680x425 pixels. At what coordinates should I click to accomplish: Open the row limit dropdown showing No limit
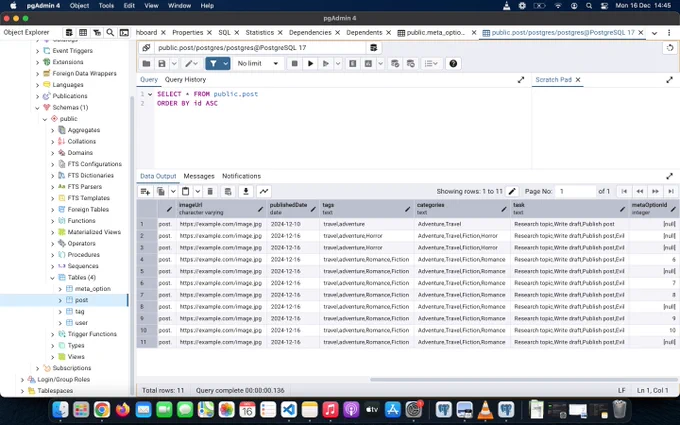tap(258, 64)
